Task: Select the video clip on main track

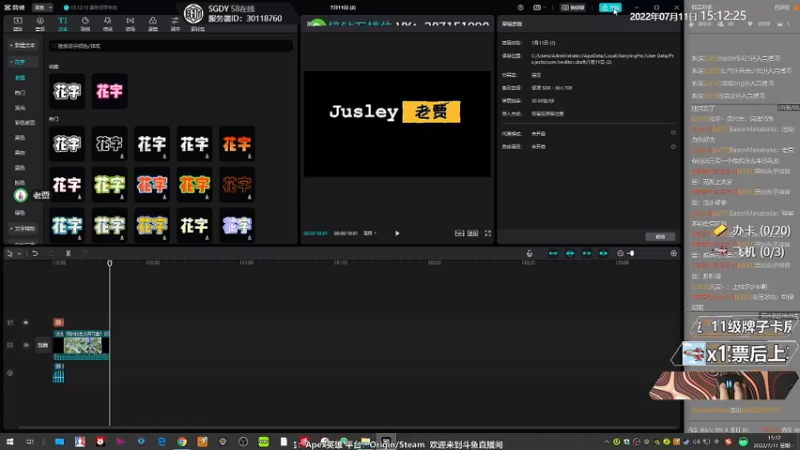Action: (x=81, y=345)
